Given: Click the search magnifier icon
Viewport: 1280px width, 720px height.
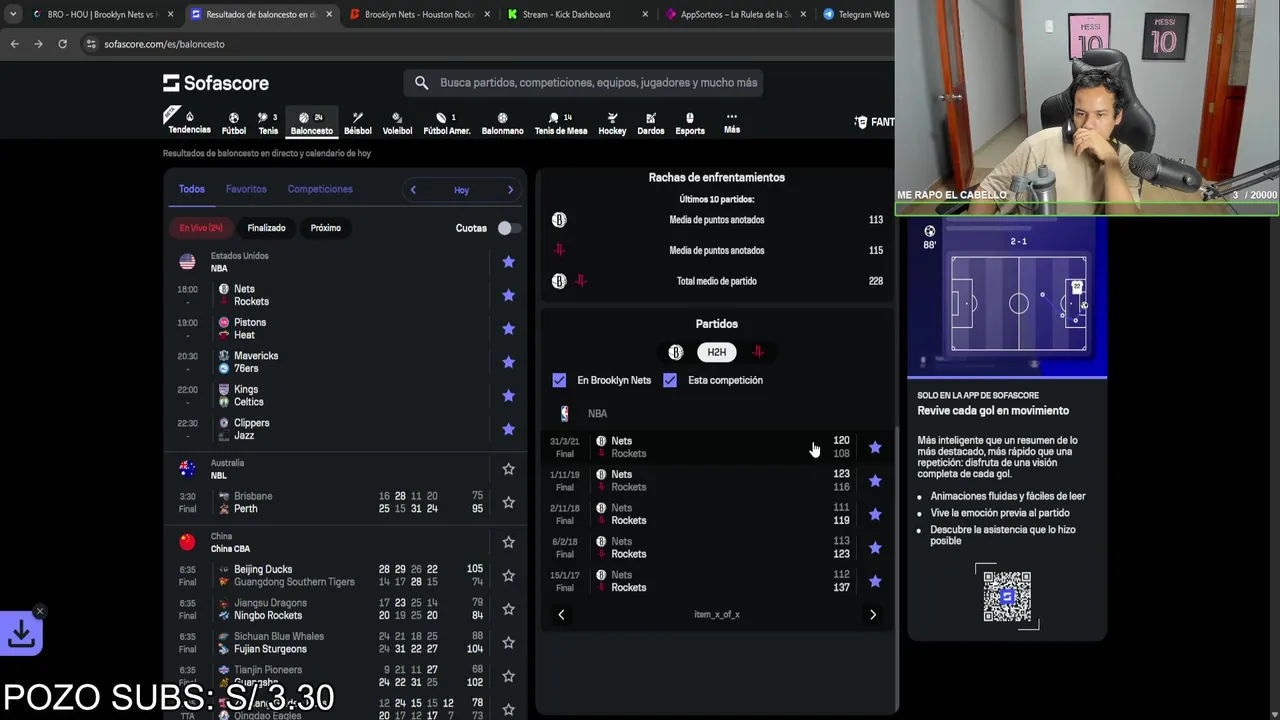Looking at the screenshot, I should pos(421,83).
